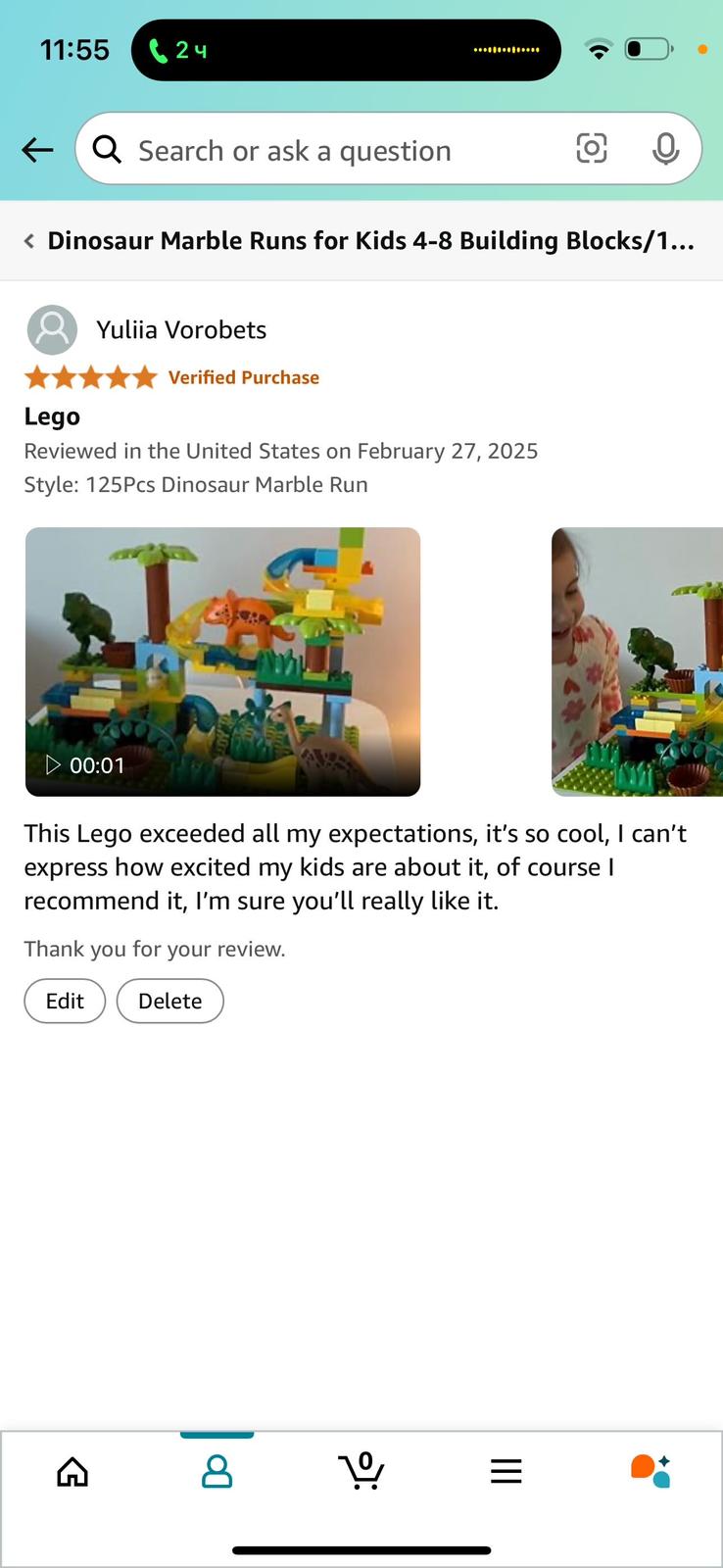Go back to Dinosaur Marble Runs product
This screenshot has height=1568, width=723.
pos(361,241)
